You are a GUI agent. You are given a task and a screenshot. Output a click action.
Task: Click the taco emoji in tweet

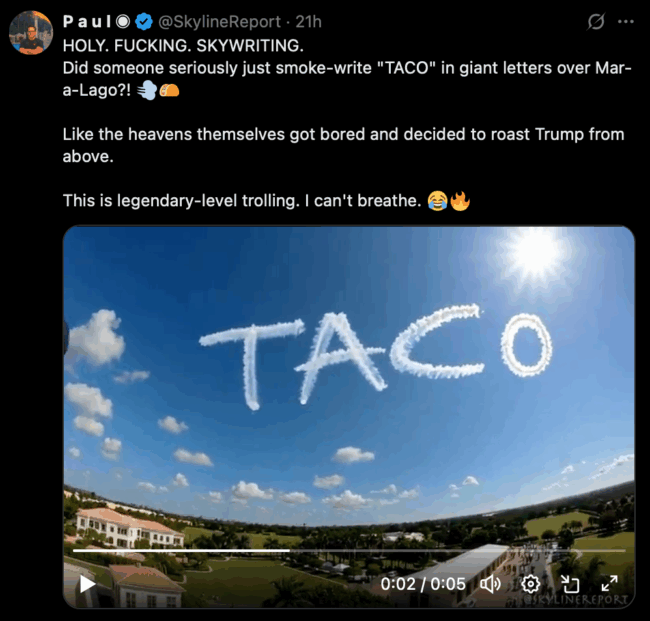coord(170,91)
